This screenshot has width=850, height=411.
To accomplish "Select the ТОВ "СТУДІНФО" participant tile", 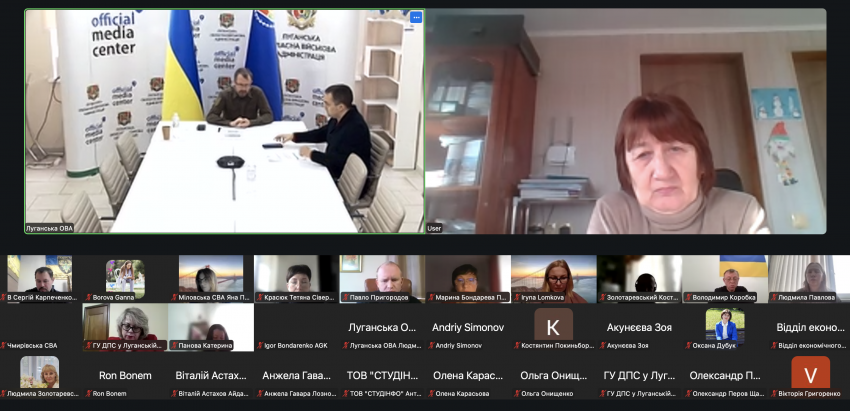I will coord(382,376).
